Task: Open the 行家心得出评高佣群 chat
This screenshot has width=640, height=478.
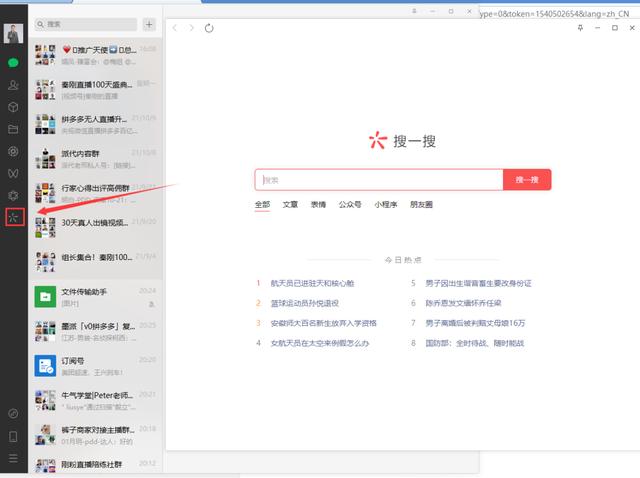Action: coord(96,193)
